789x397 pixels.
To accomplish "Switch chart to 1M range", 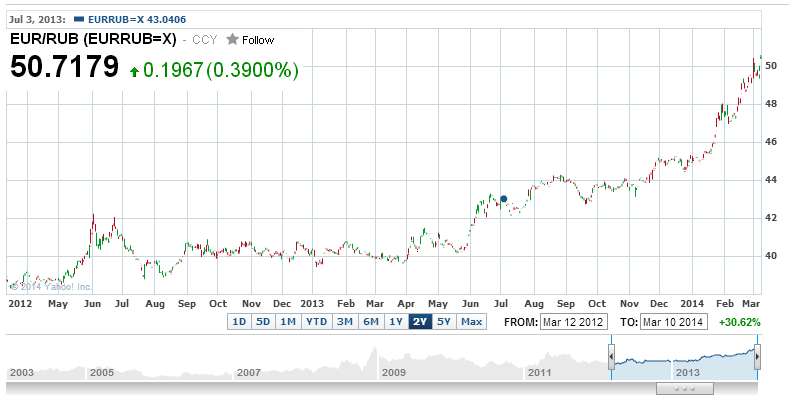I will click(x=288, y=322).
